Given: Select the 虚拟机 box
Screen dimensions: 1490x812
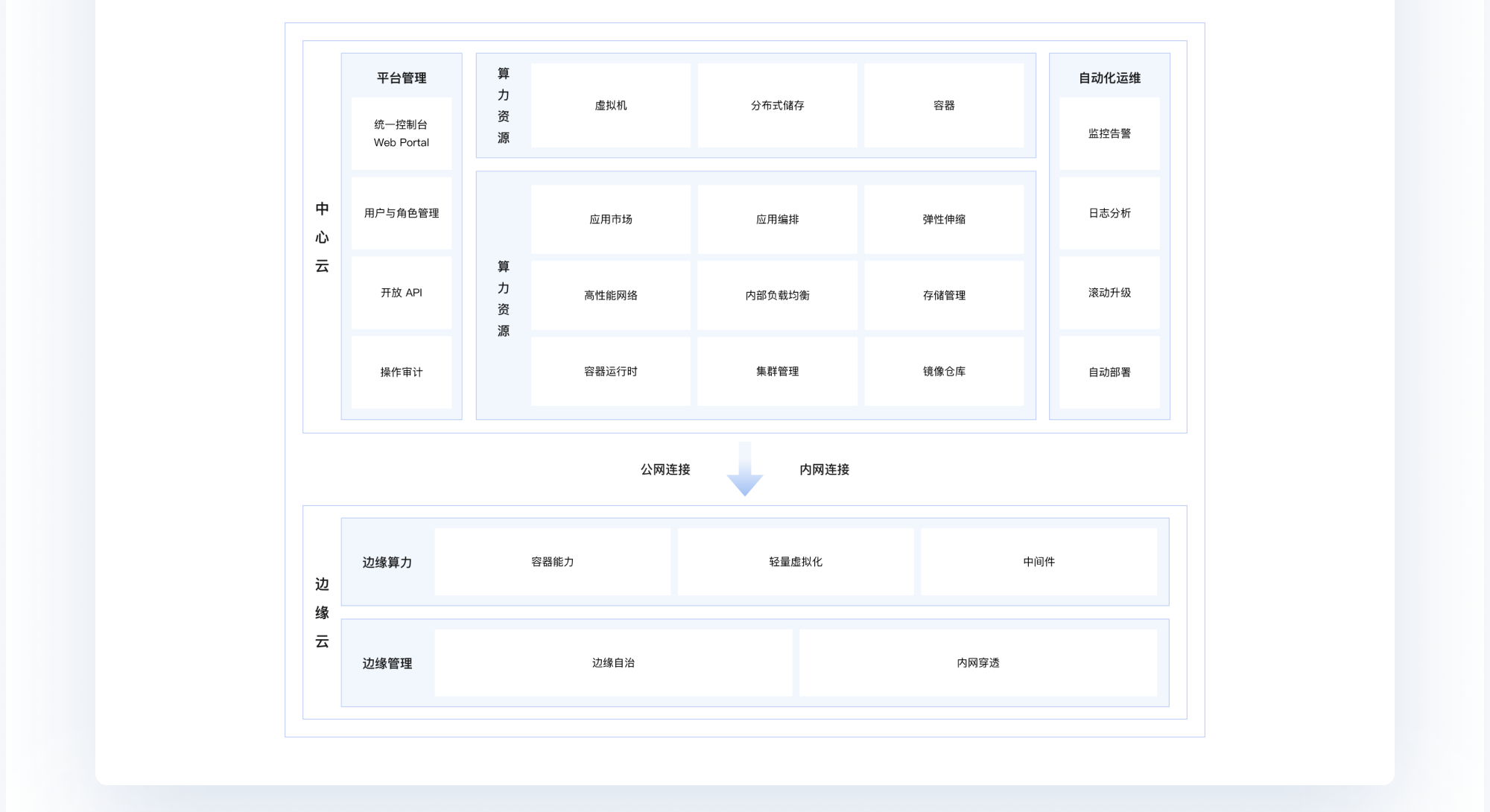Looking at the screenshot, I should click(610, 106).
